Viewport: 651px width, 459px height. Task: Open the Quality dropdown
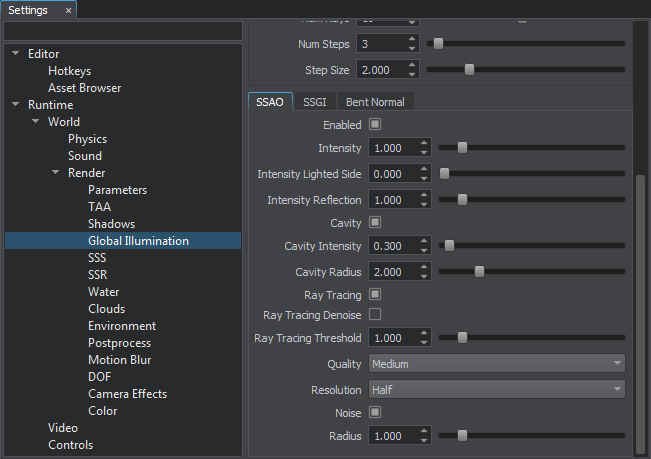[x=497, y=364]
